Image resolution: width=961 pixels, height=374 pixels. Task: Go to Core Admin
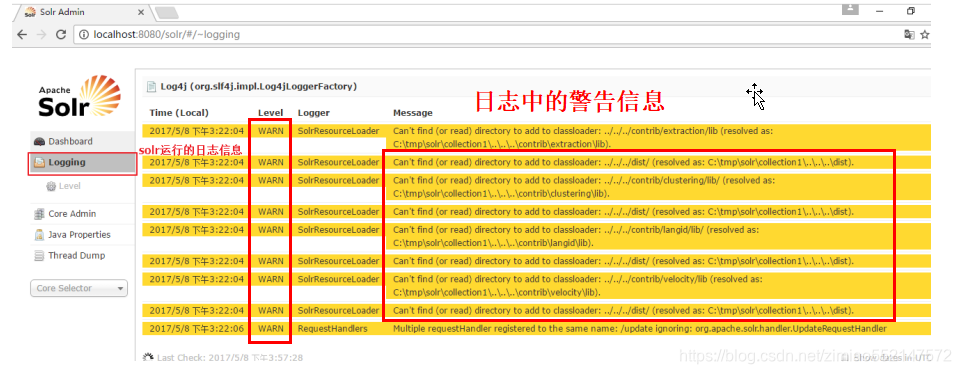[x=82, y=214]
